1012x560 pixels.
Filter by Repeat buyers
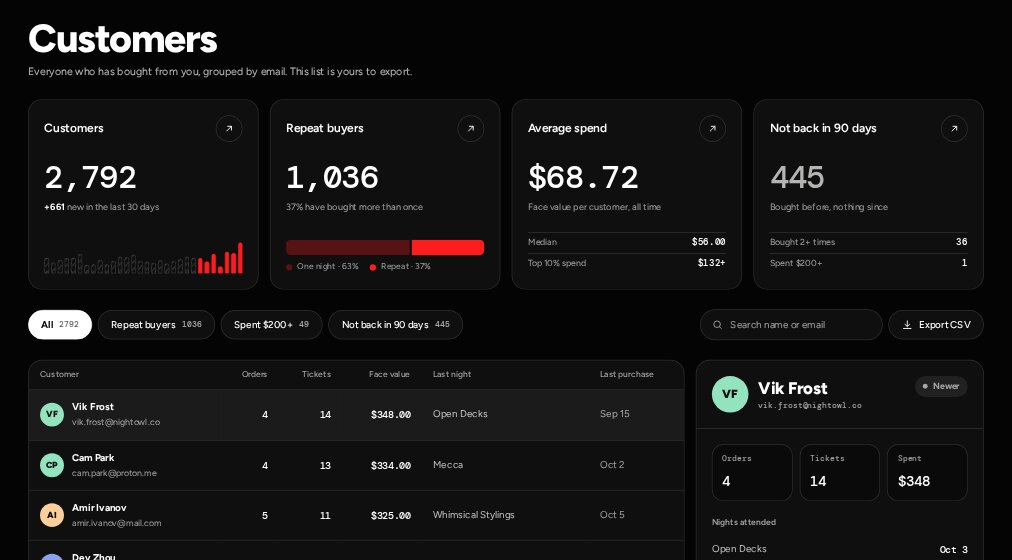[156, 325]
